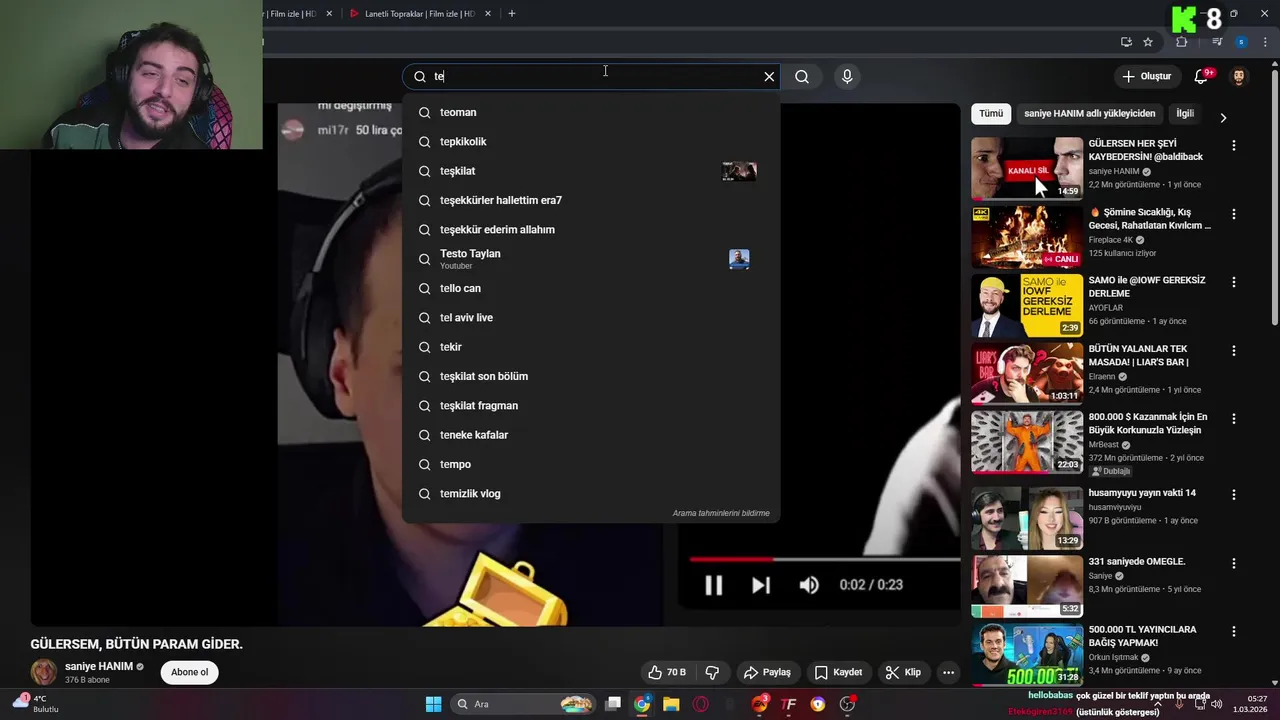
Task: Skip to next video in player
Action: 761,585
